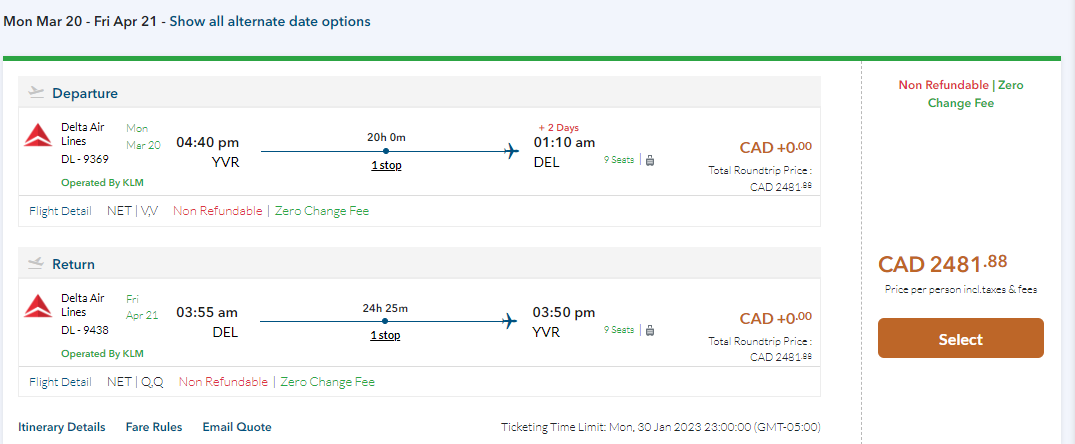
Task: Open Flight Detail for return flight
Action: coord(60,381)
